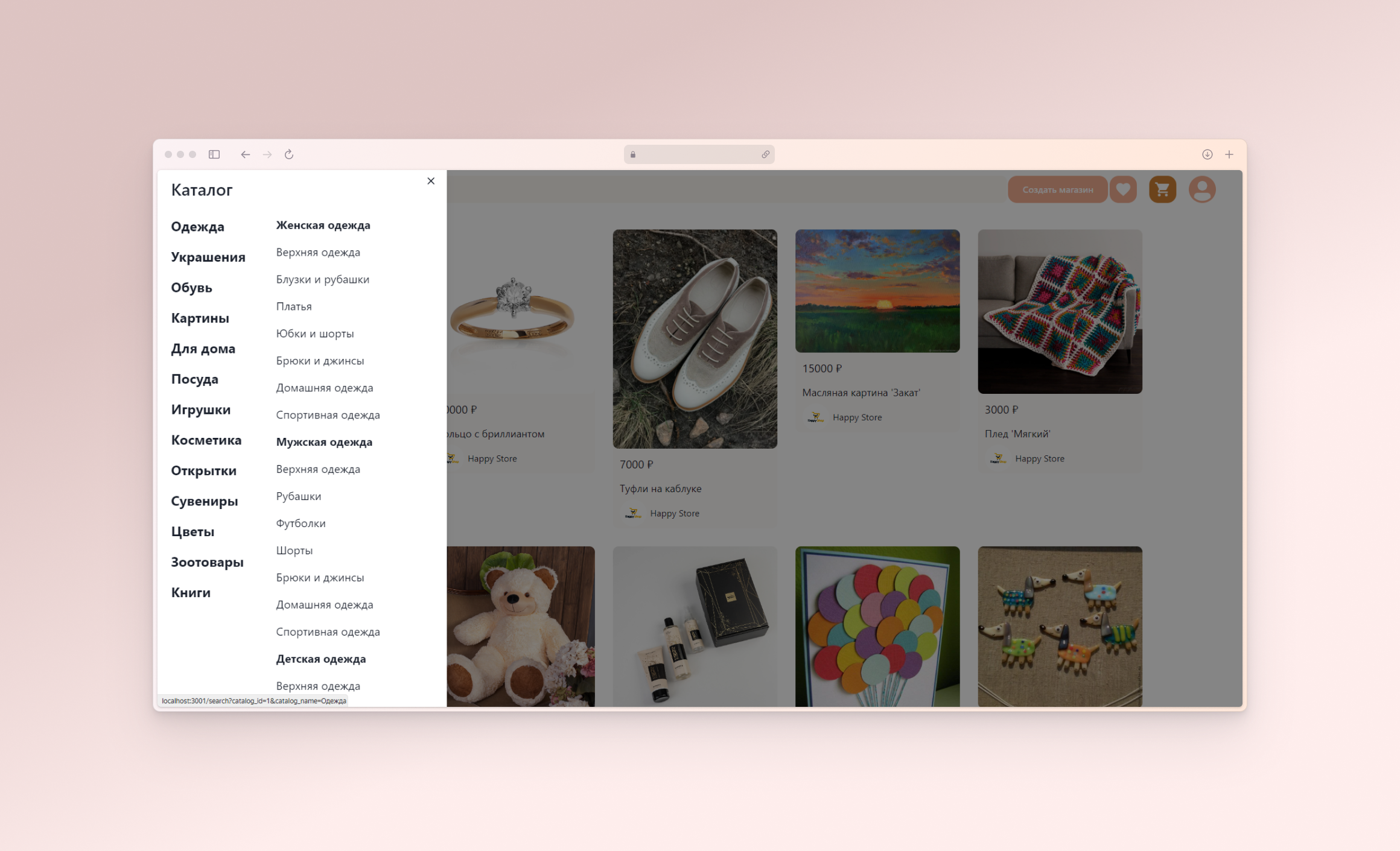This screenshot has width=1400, height=851.
Task: Select the Картины catalog category
Action: (x=200, y=318)
